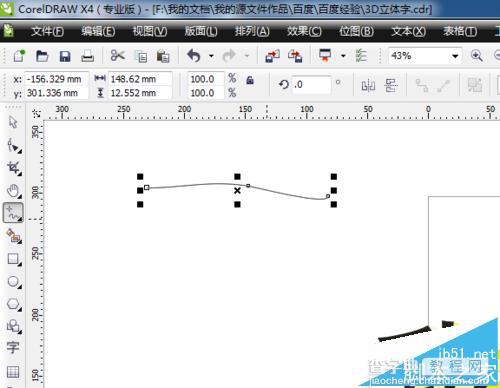Toggle vertical mirror button

point(390,86)
